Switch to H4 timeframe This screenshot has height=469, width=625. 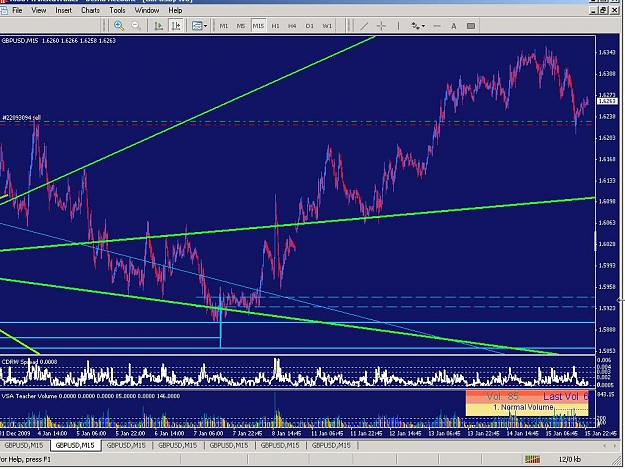tap(292, 26)
